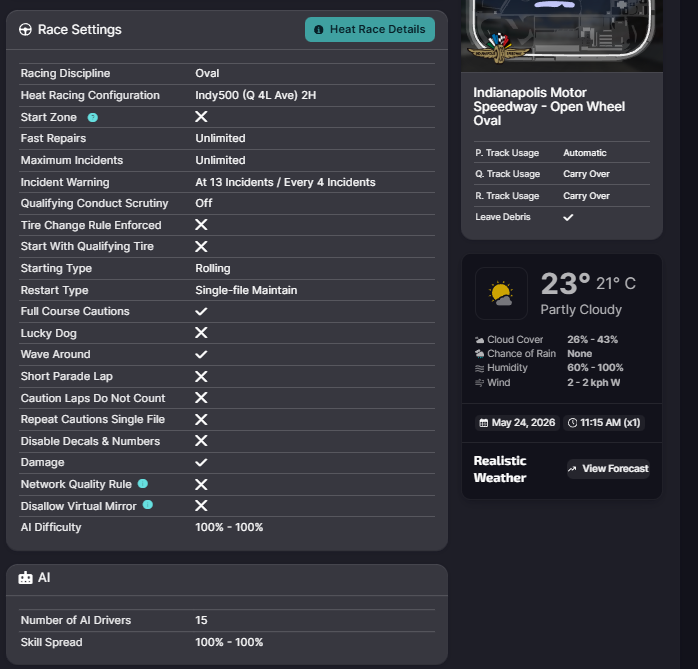Click the '23°' temperature reading
The width and height of the screenshot is (698, 669).
[565, 284]
